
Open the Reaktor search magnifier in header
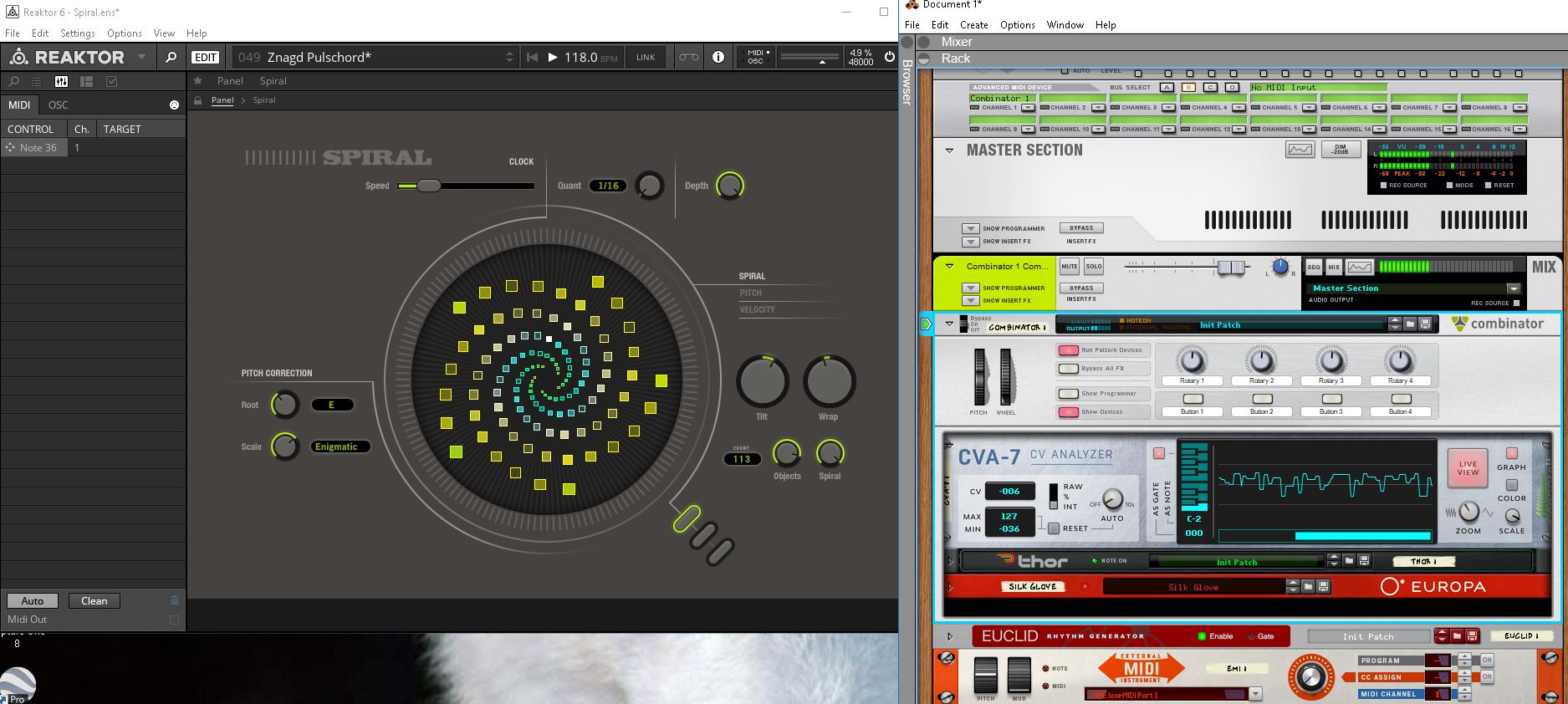point(171,57)
